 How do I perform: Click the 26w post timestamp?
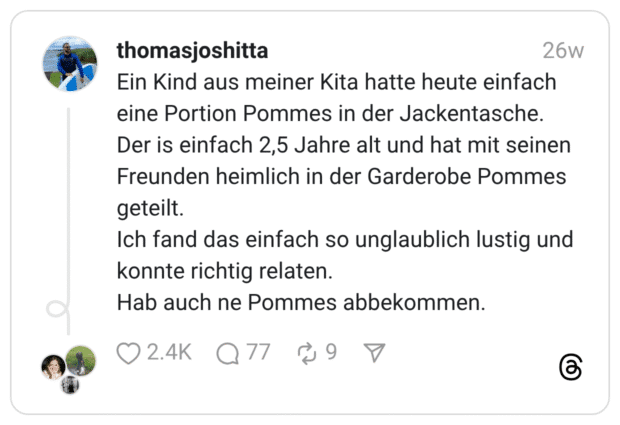click(563, 51)
